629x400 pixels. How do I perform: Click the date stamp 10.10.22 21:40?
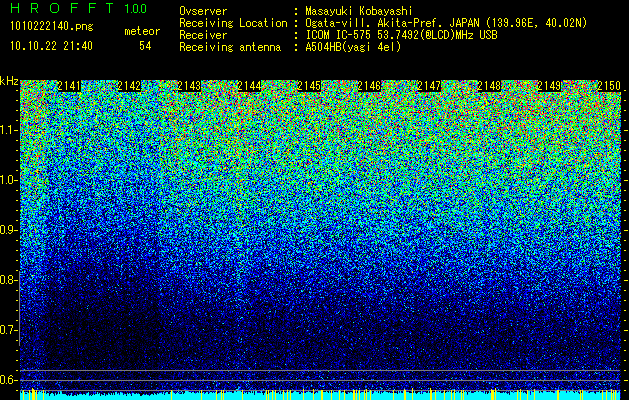pyautogui.click(x=52, y=46)
